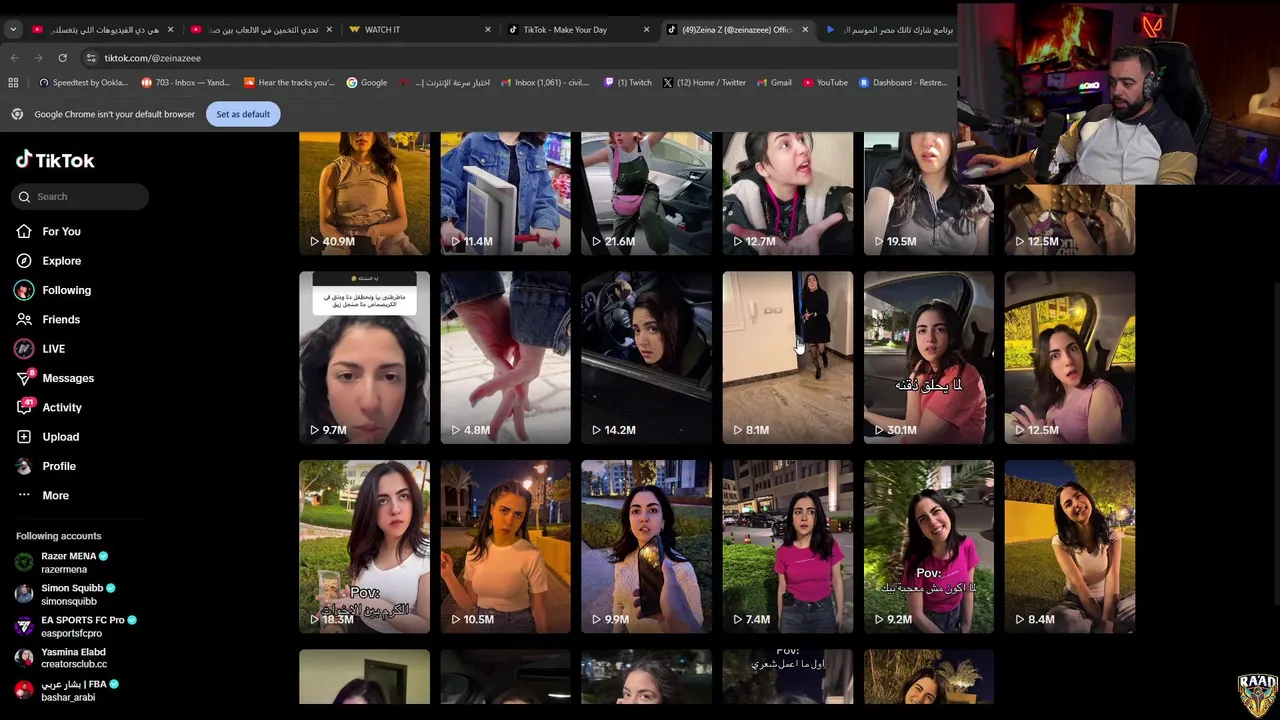
Task: Open the video with 8.1M views
Action: 788,357
